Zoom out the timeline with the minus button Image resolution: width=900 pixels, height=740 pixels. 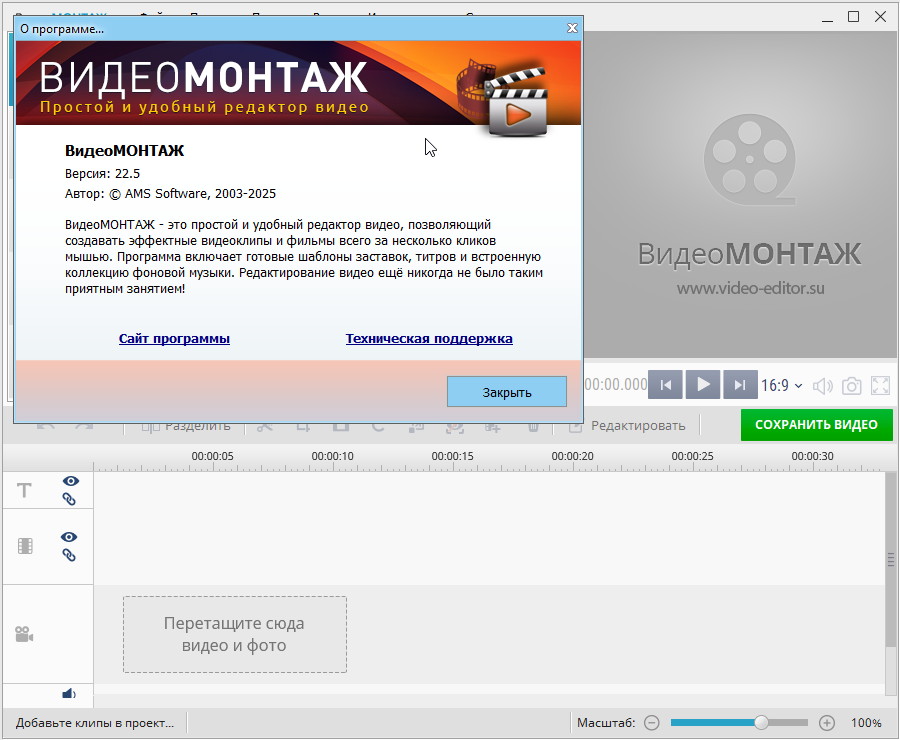(651, 723)
